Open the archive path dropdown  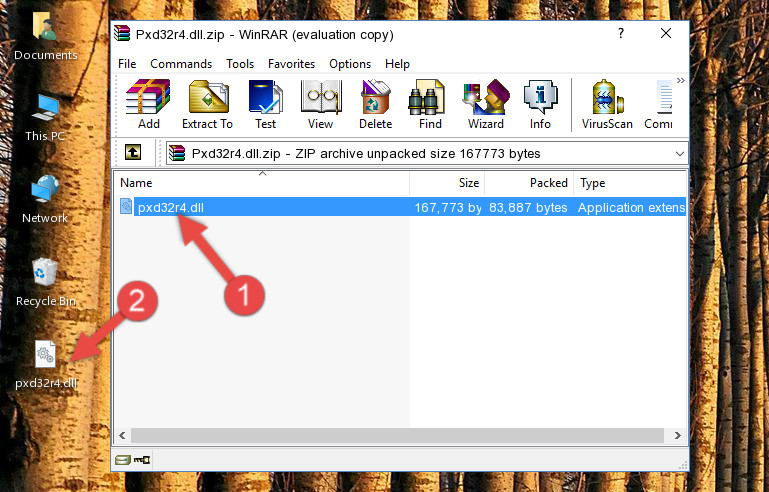(680, 154)
